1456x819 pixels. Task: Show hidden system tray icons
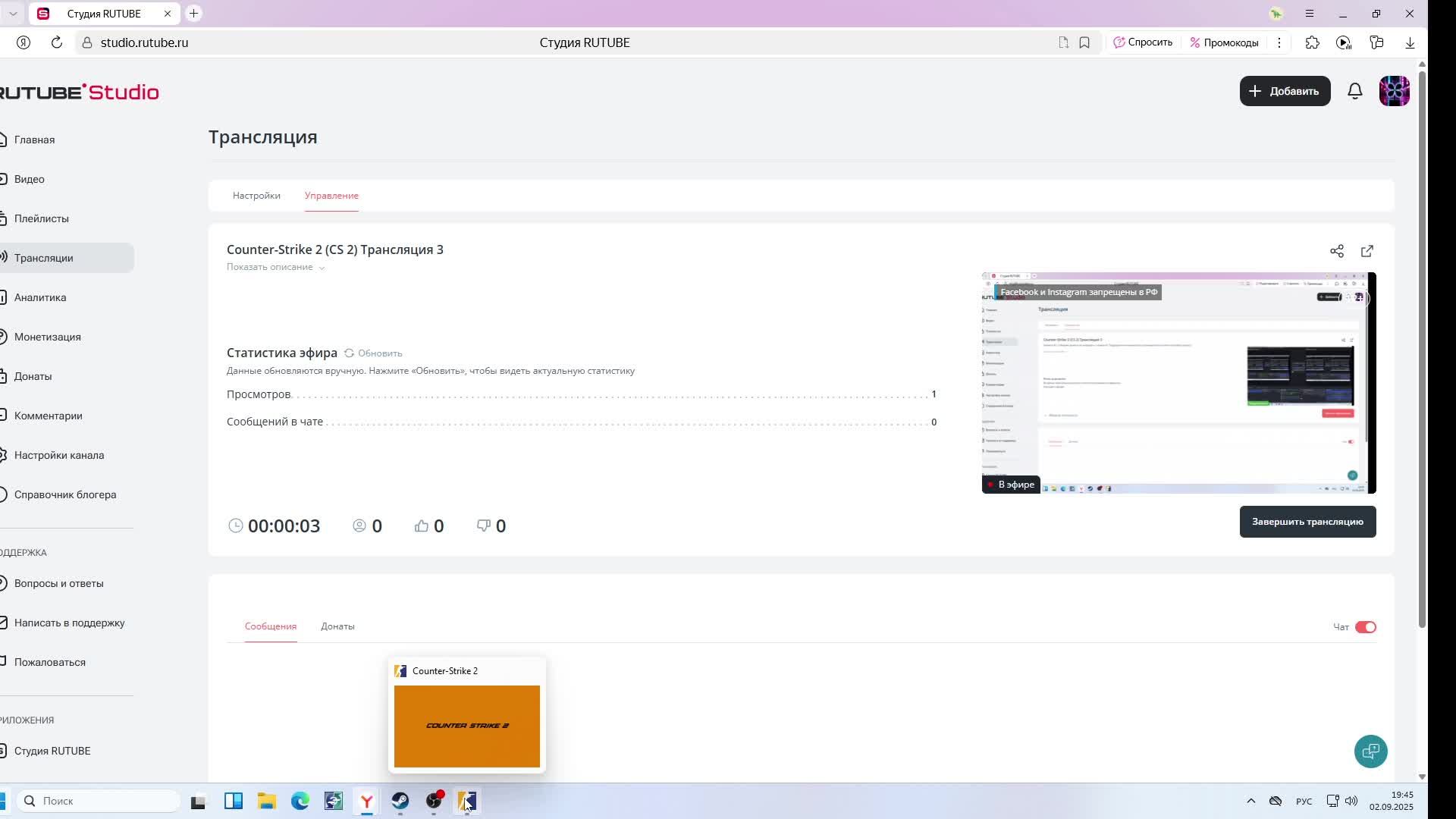coord(1251,801)
